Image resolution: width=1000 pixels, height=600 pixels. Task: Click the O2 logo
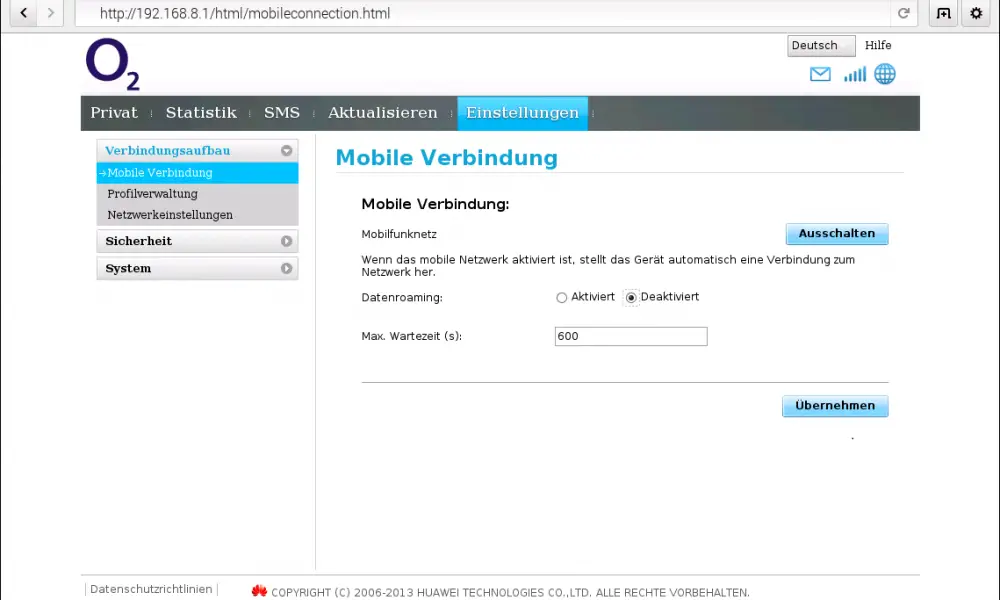point(112,64)
